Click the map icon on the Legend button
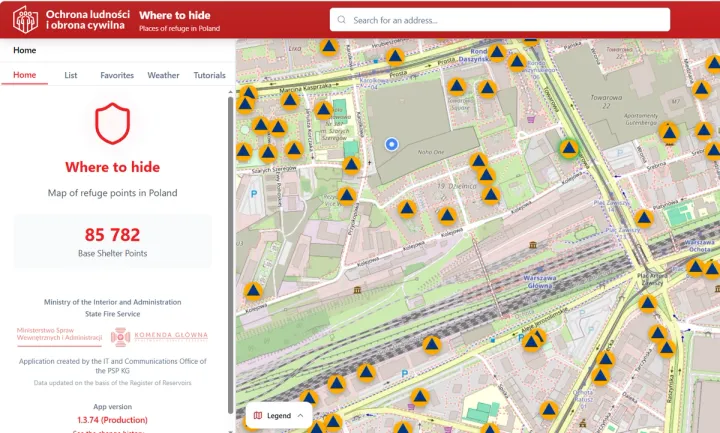Viewport: 720px width, 433px height. click(258, 415)
